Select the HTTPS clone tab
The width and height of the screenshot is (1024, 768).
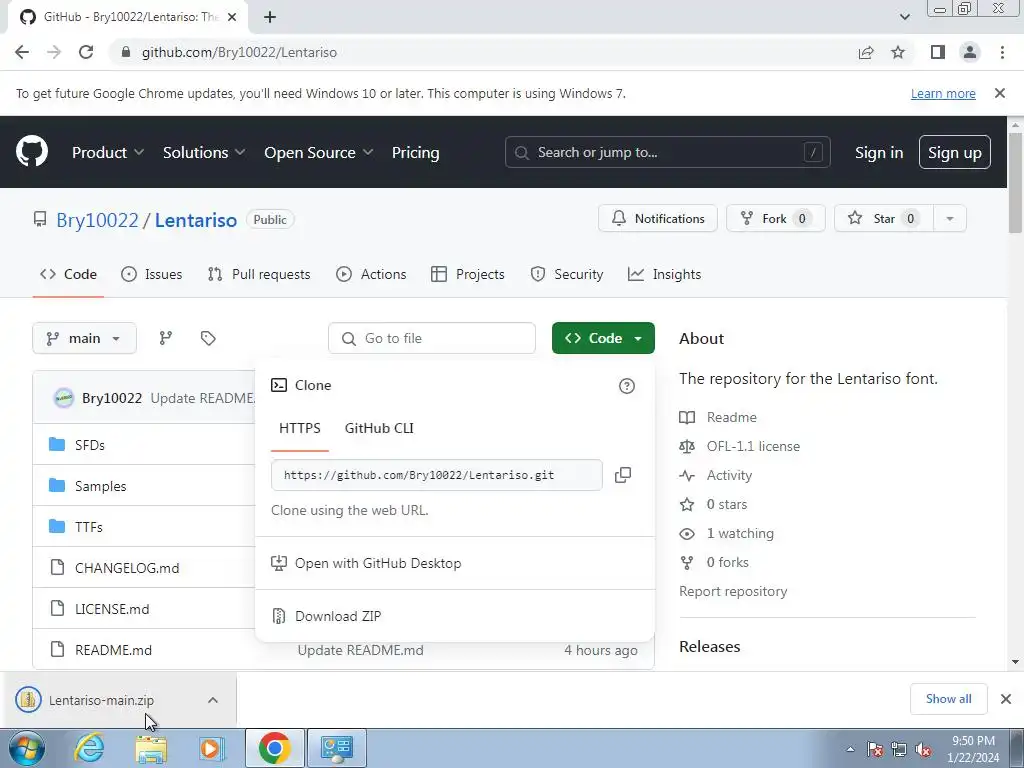[300, 428]
